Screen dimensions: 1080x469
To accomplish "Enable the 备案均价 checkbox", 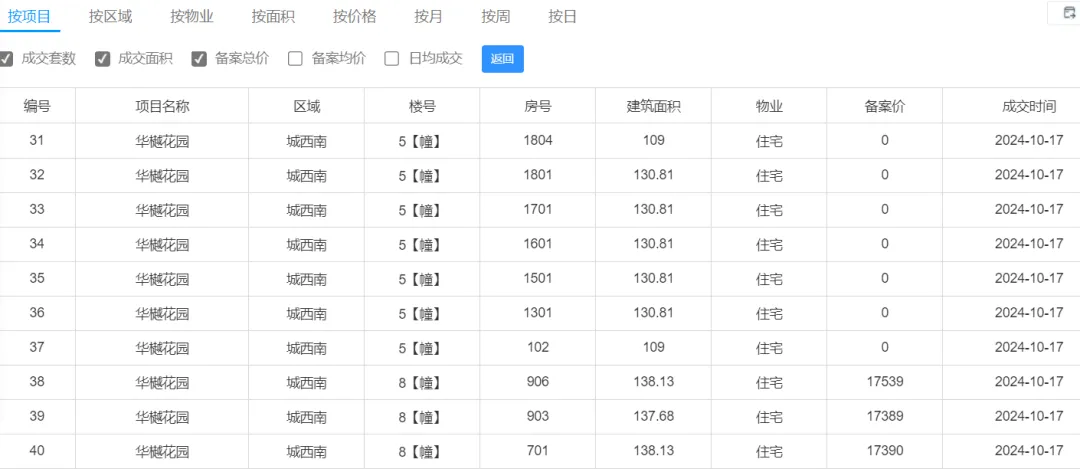I will click(295, 59).
